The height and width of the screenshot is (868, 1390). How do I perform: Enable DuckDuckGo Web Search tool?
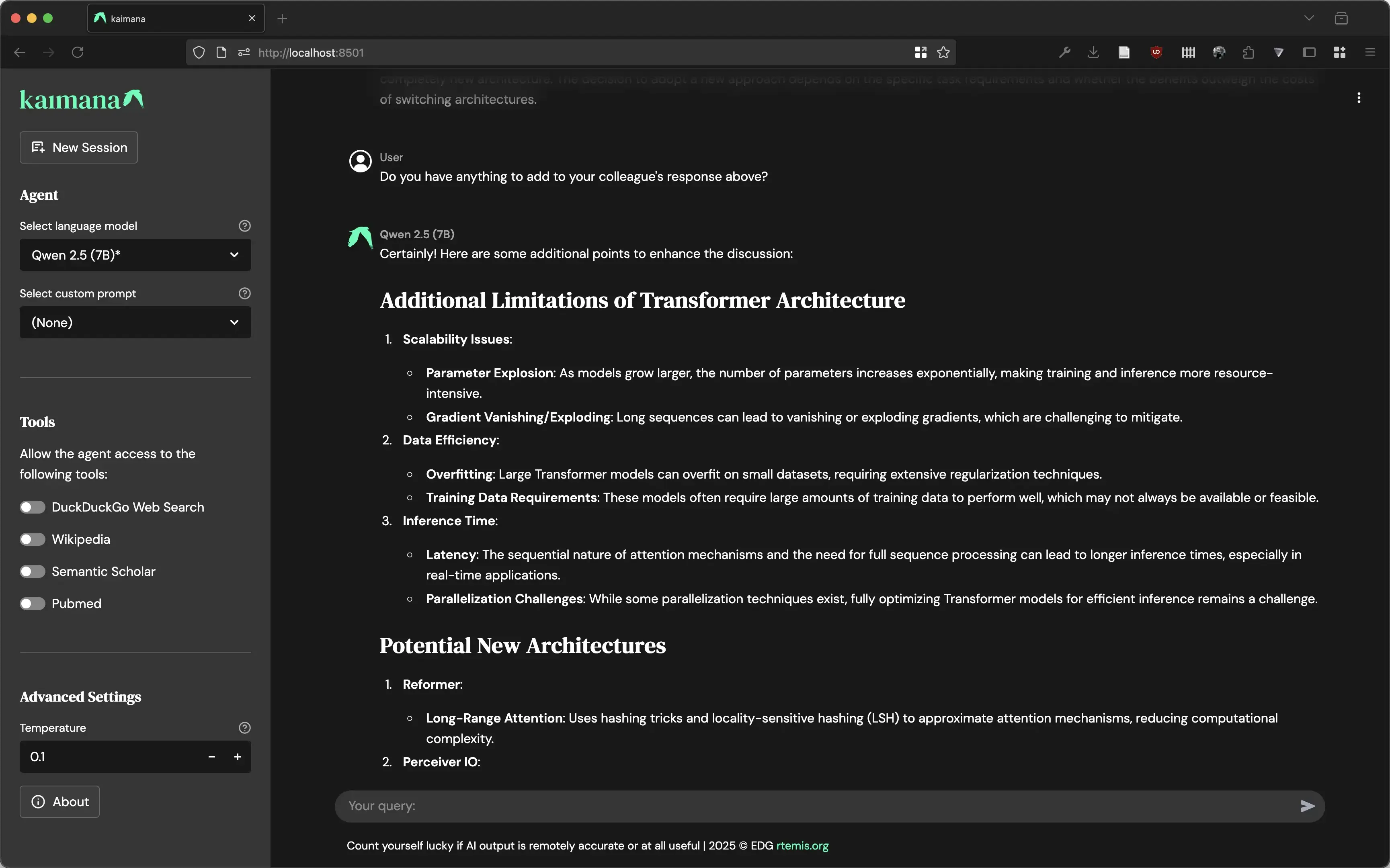[x=32, y=507]
